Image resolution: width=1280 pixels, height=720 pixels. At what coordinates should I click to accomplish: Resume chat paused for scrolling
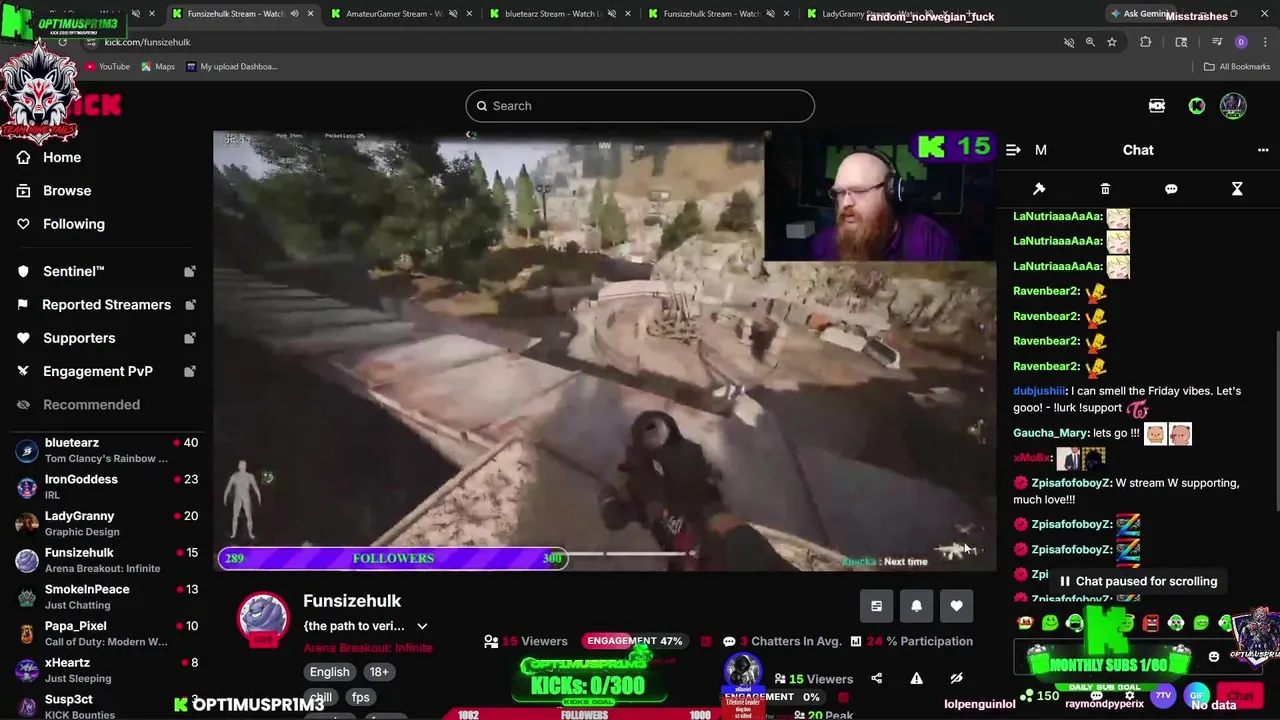point(1137,581)
